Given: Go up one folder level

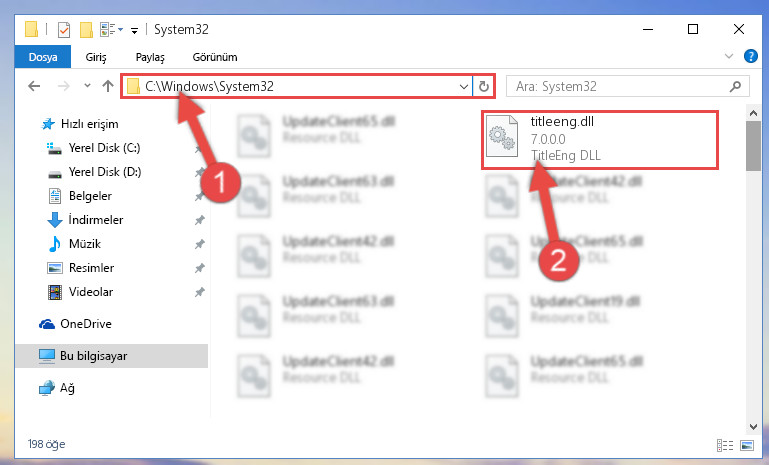Looking at the screenshot, I should coord(108,86).
